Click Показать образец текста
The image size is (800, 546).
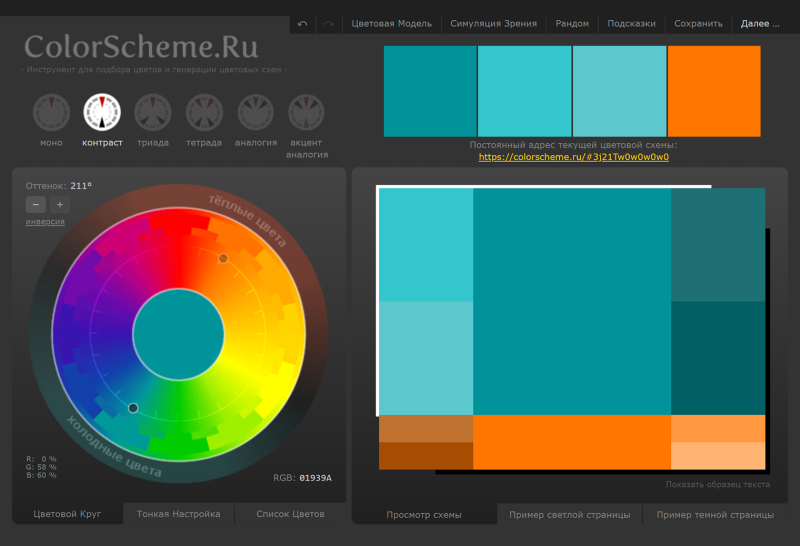pos(718,484)
